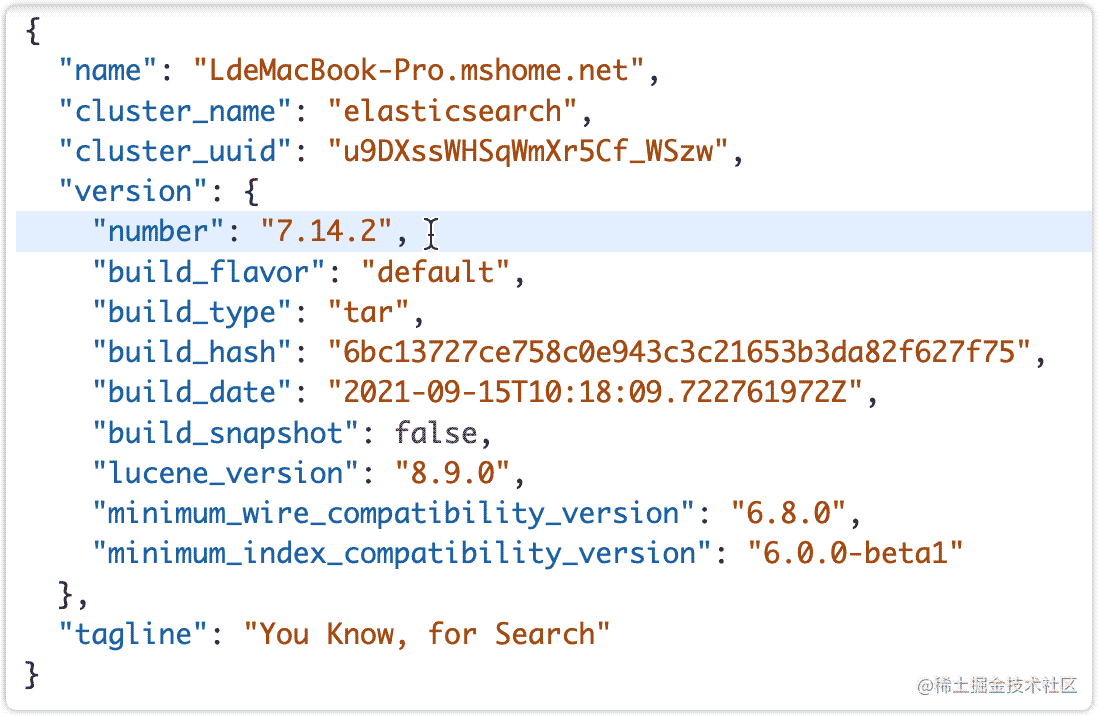
Task: Click the "build_snapshot" key
Action: coord(226,433)
